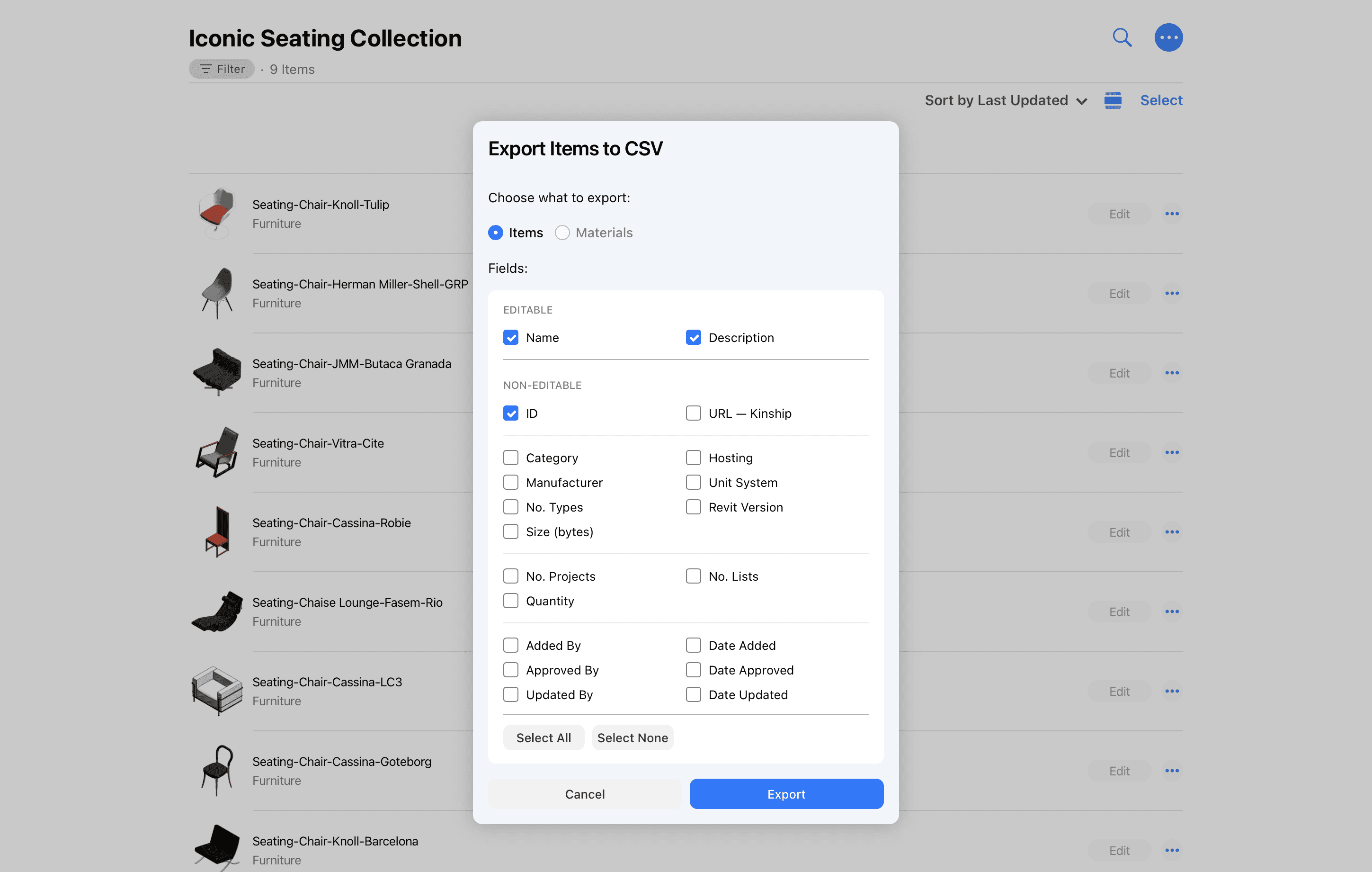
Task: Open more options for Seating-Chair-Knoll-Barcelona
Action: (x=1172, y=850)
